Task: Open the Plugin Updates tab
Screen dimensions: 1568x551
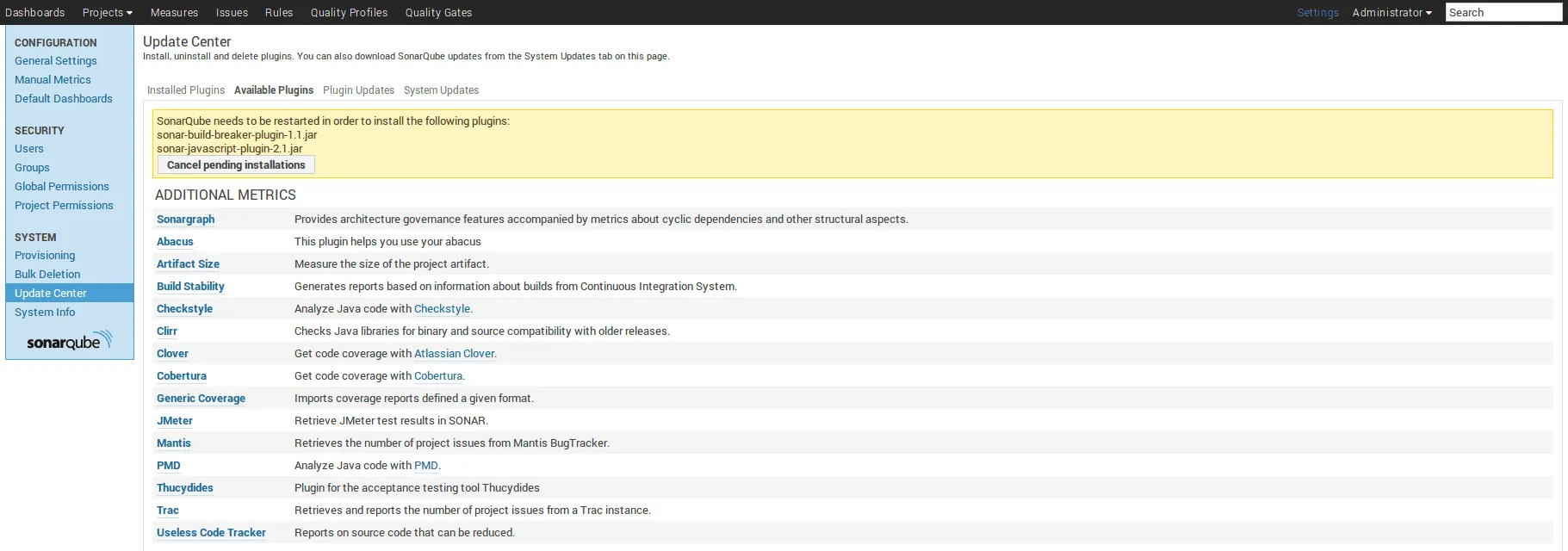Action: tap(358, 90)
